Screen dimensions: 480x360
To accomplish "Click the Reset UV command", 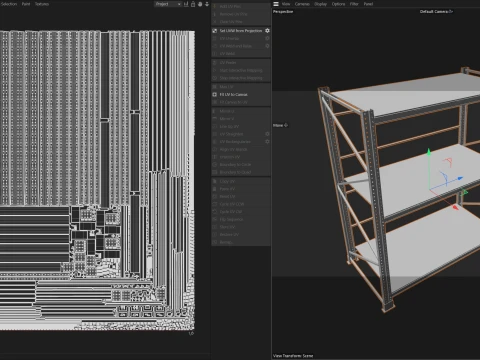I will 227,196.
